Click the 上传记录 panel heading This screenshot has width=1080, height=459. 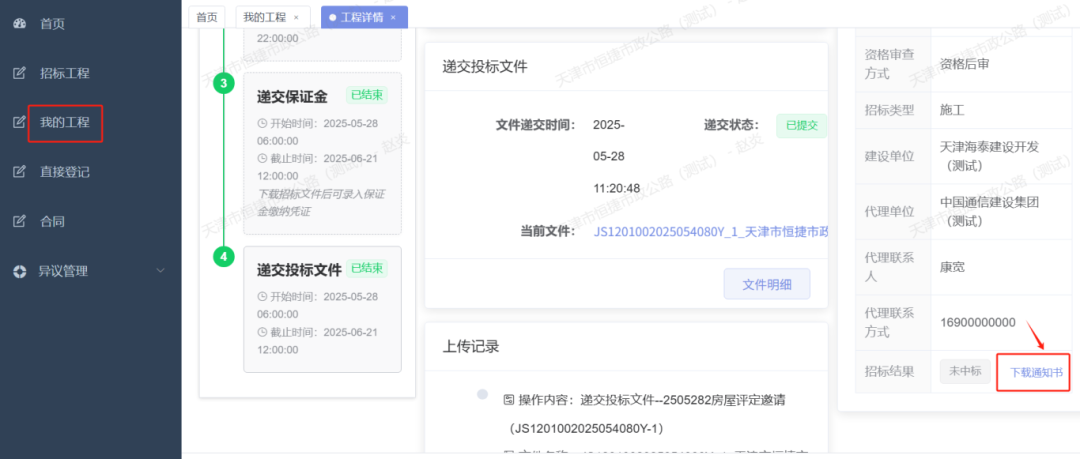click(470, 347)
